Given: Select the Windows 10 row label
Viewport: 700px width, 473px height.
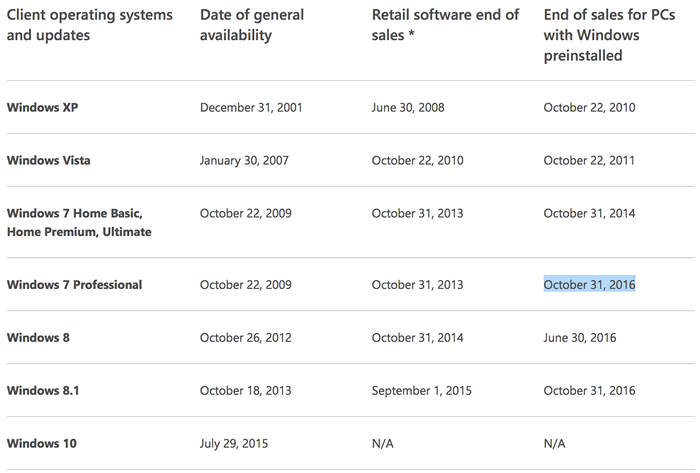Looking at the screenshot, I should pos(41,443).
